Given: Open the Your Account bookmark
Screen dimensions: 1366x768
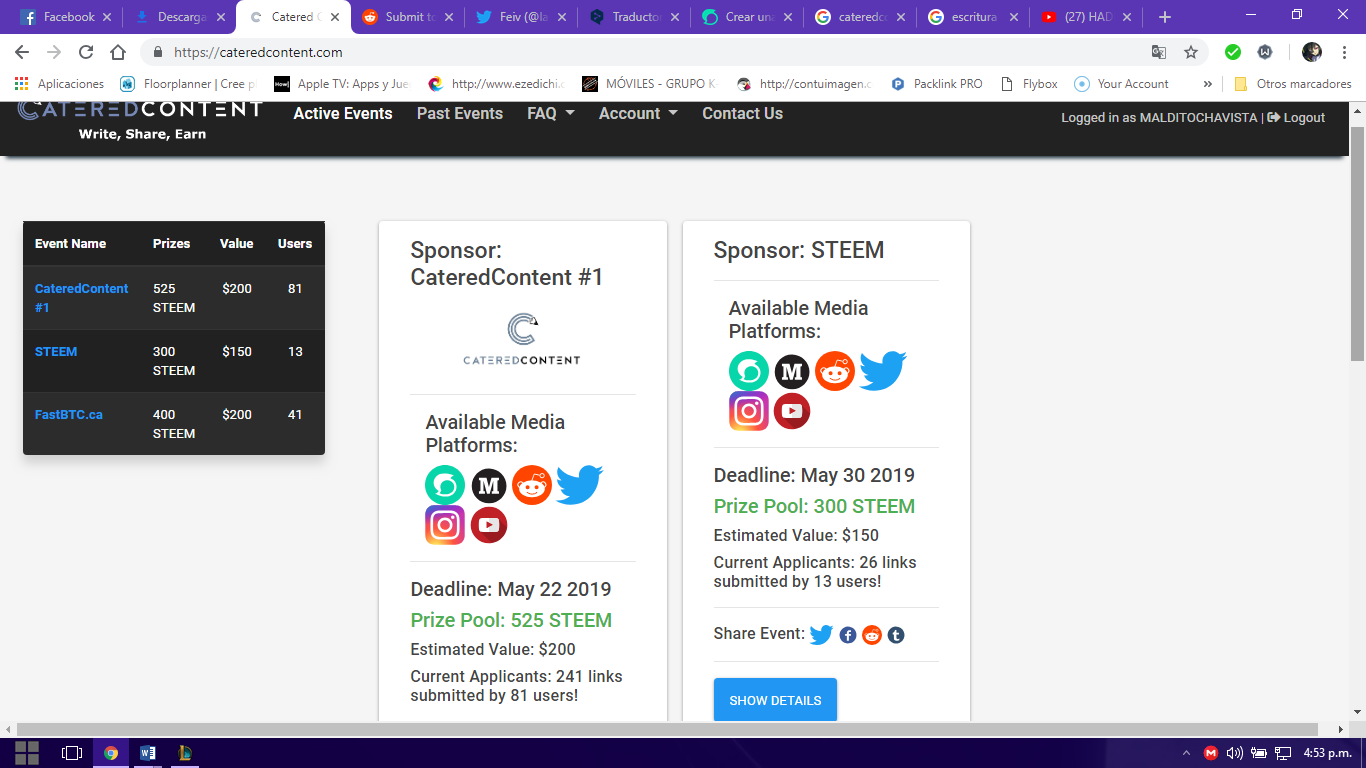Looking at the screenshot, I should coord(1121,84).
